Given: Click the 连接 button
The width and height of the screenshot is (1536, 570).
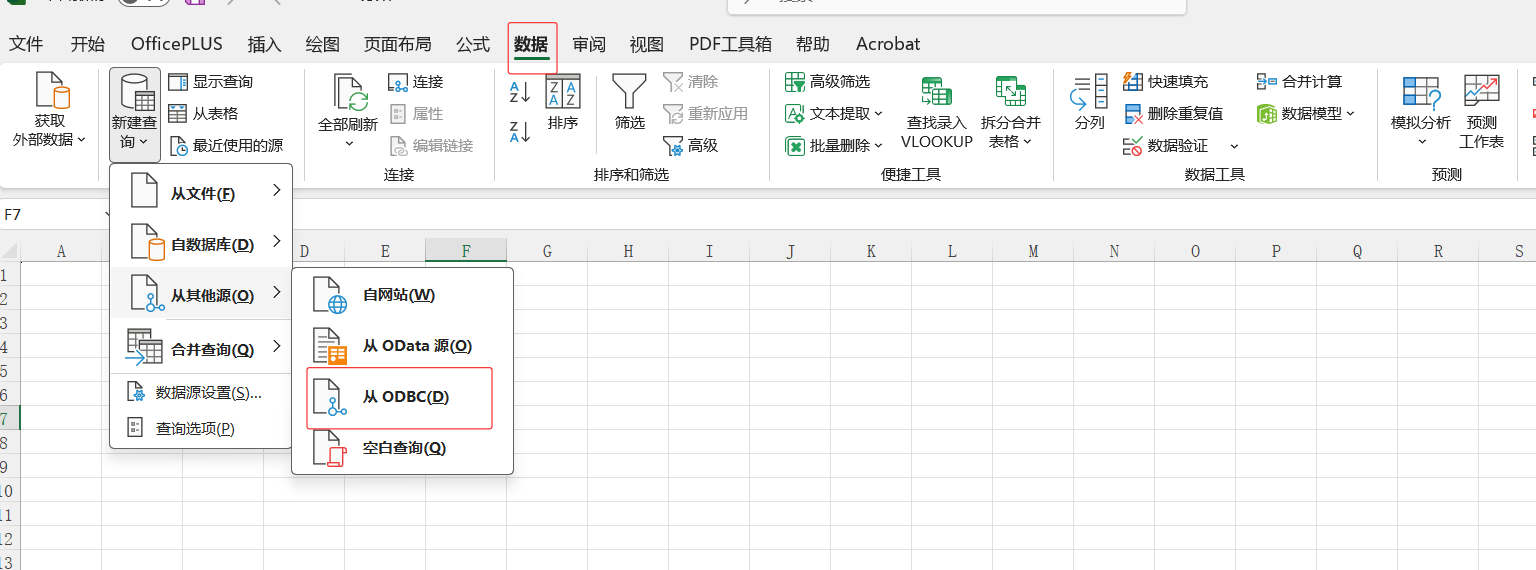Looking at the screenshot, I should click(416, 82).
